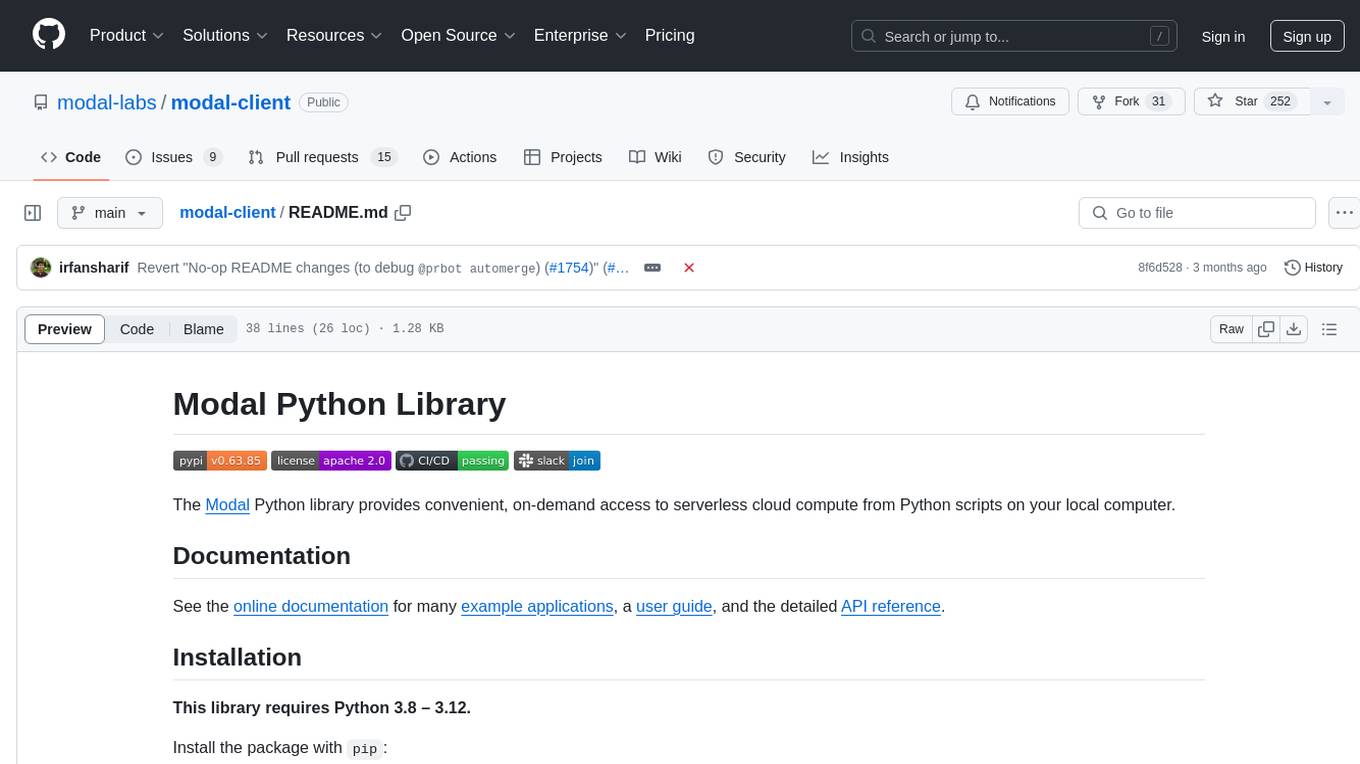
Task: Click the Sign up button
Action: click(1307, 36)
